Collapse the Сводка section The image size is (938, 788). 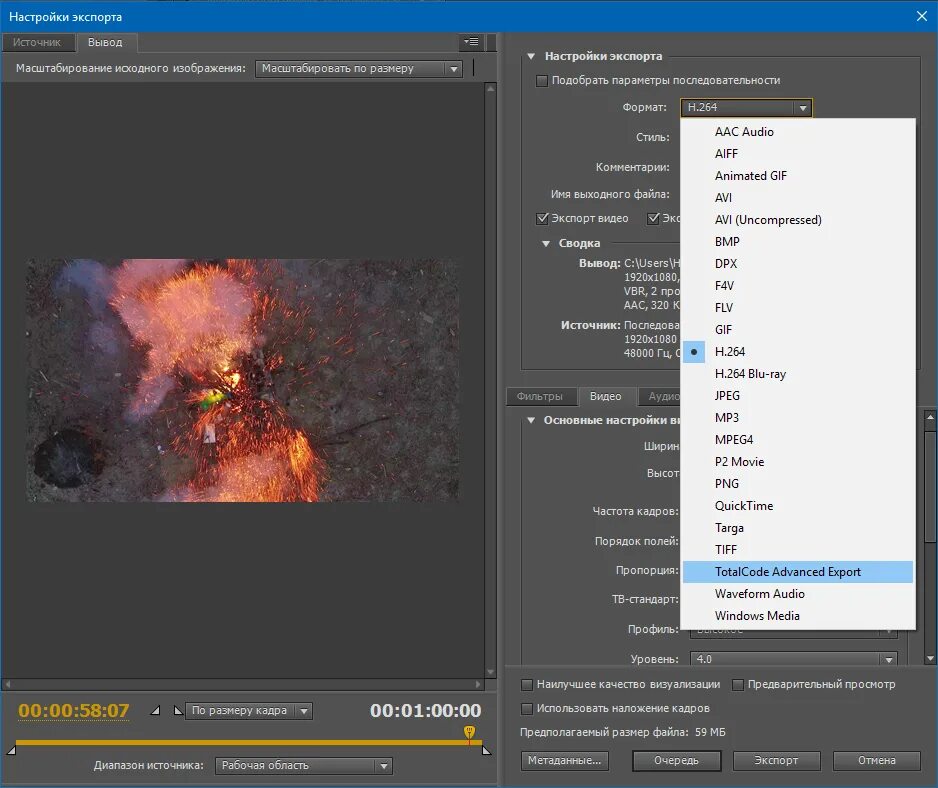tap(546, 243)
